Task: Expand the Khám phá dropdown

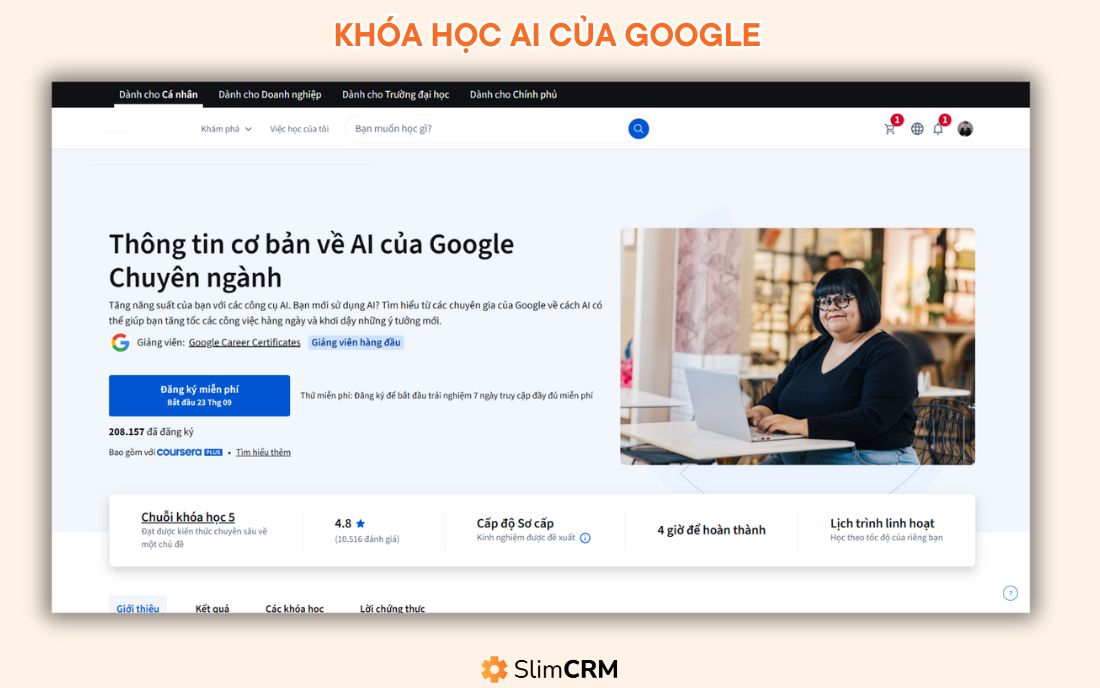Action: (226, 129)
